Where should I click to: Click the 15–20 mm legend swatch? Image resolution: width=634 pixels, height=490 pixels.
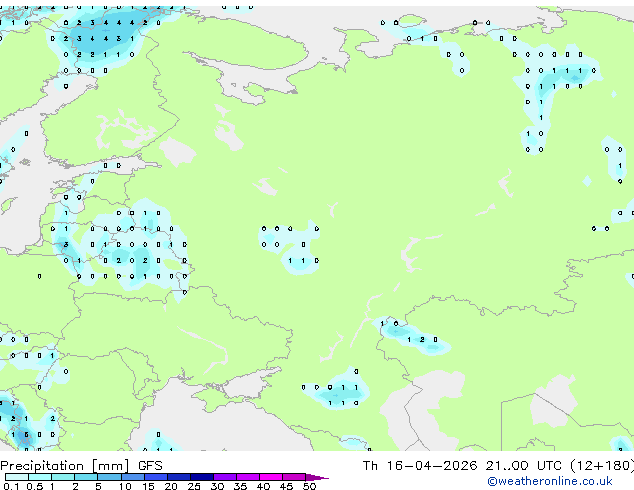pyautogui.click(x=155, y=477)
